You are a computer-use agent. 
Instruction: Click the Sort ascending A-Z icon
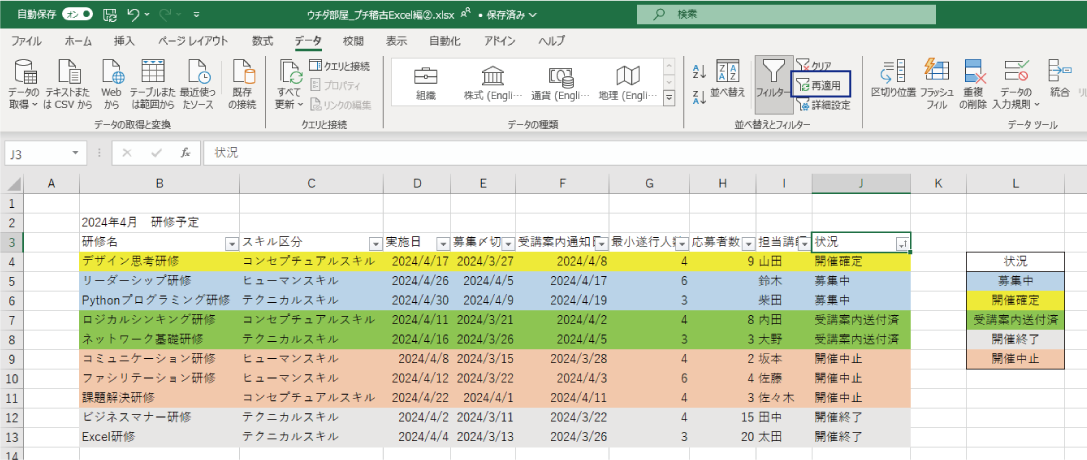click(x=699, y=71)
